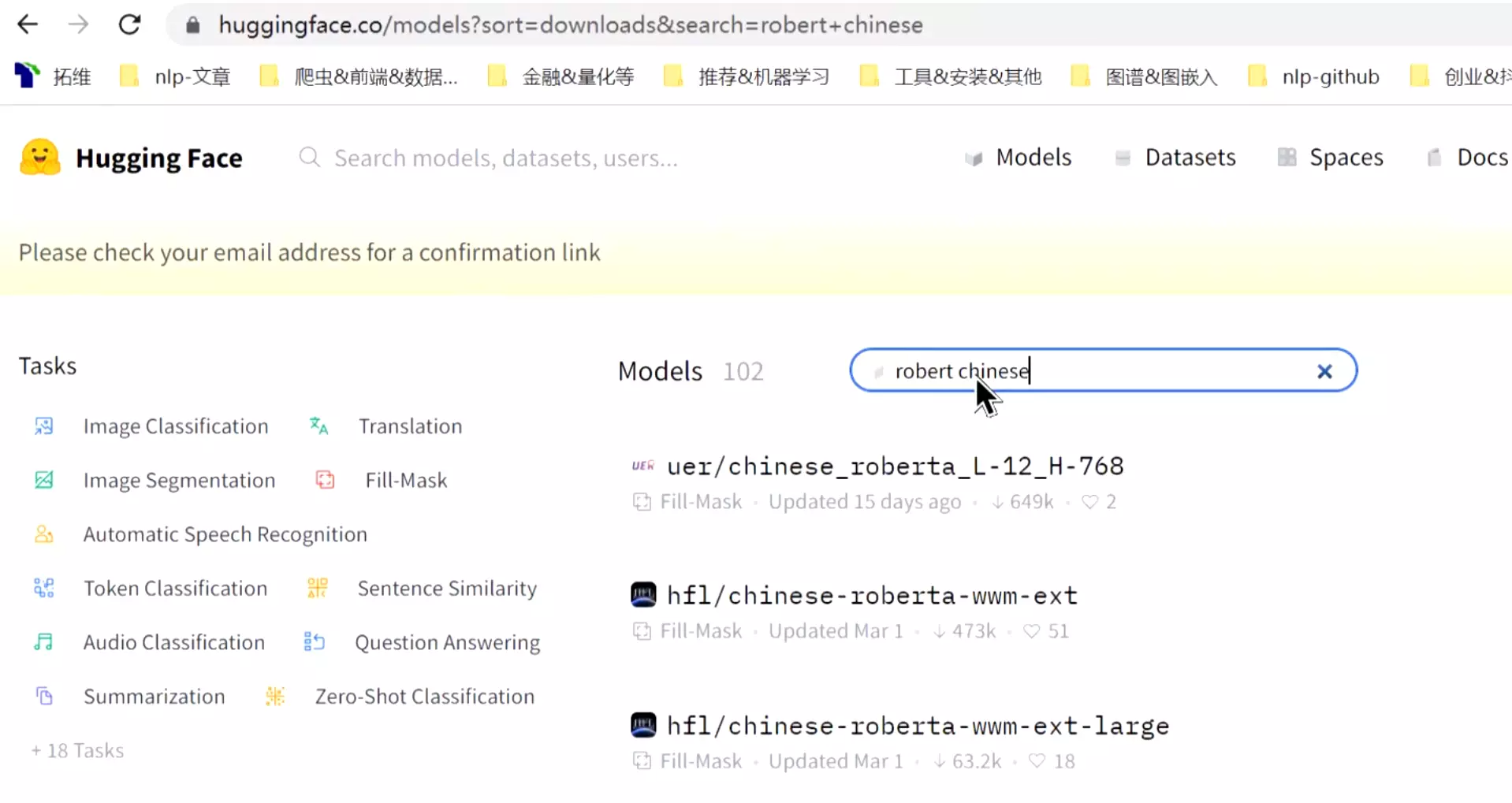Open the Spaces navigation tab
The width and height of the screenshot is (1512, 803).
click(x=1331, y=158)
